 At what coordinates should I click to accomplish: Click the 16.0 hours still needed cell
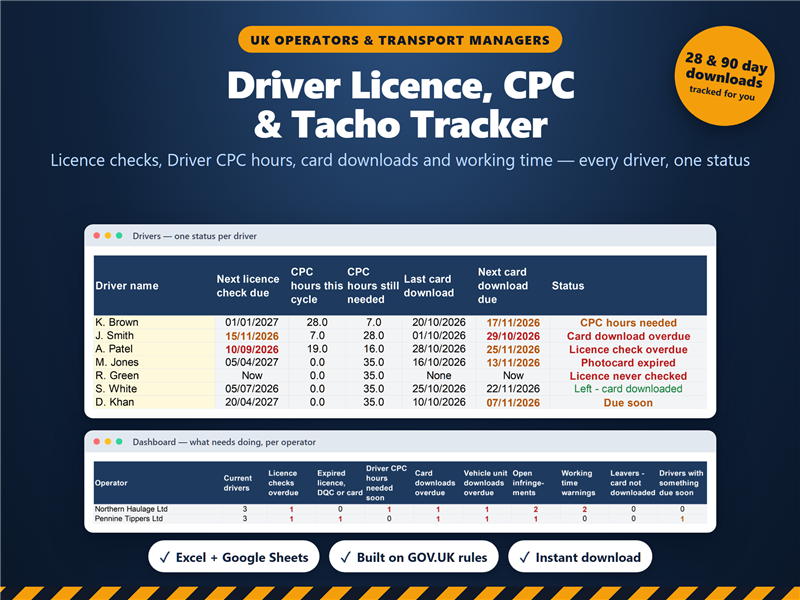[373, 349]
